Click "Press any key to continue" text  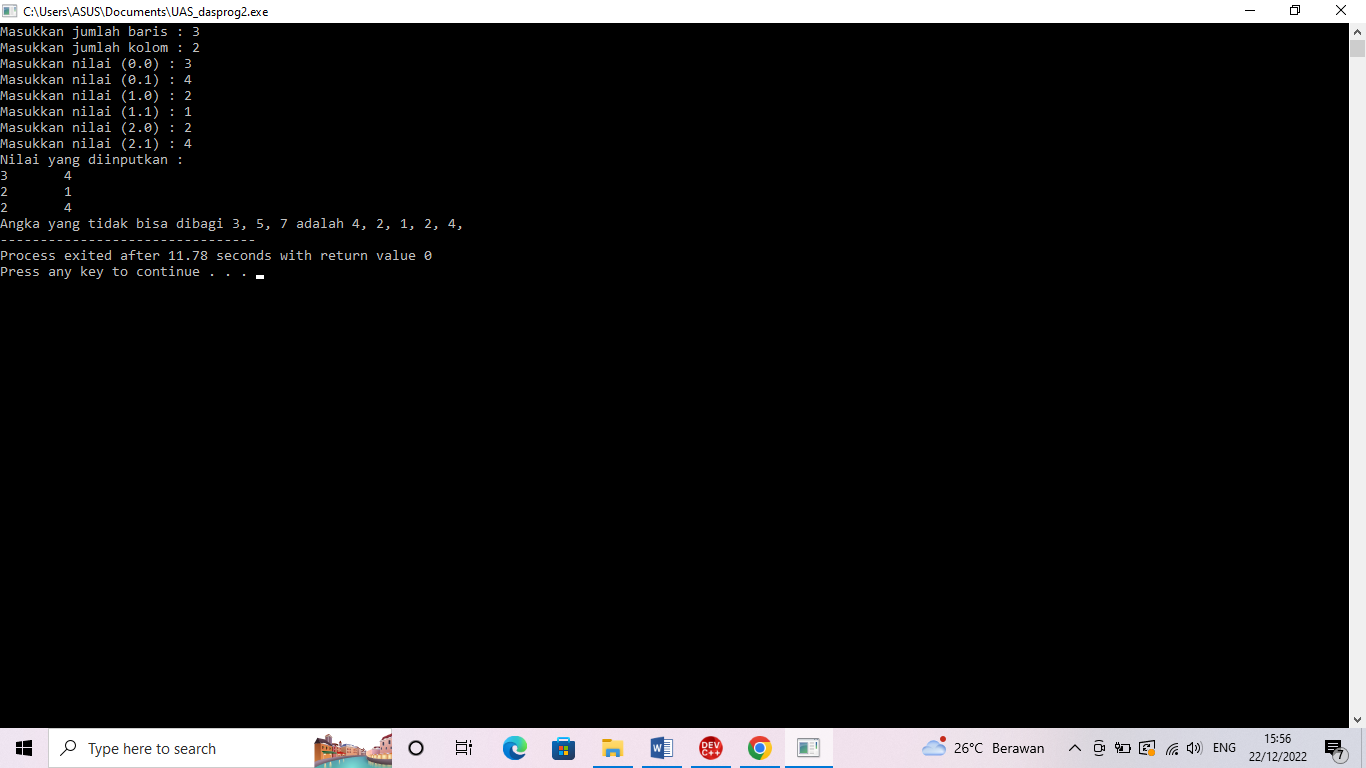pos(124,272)
